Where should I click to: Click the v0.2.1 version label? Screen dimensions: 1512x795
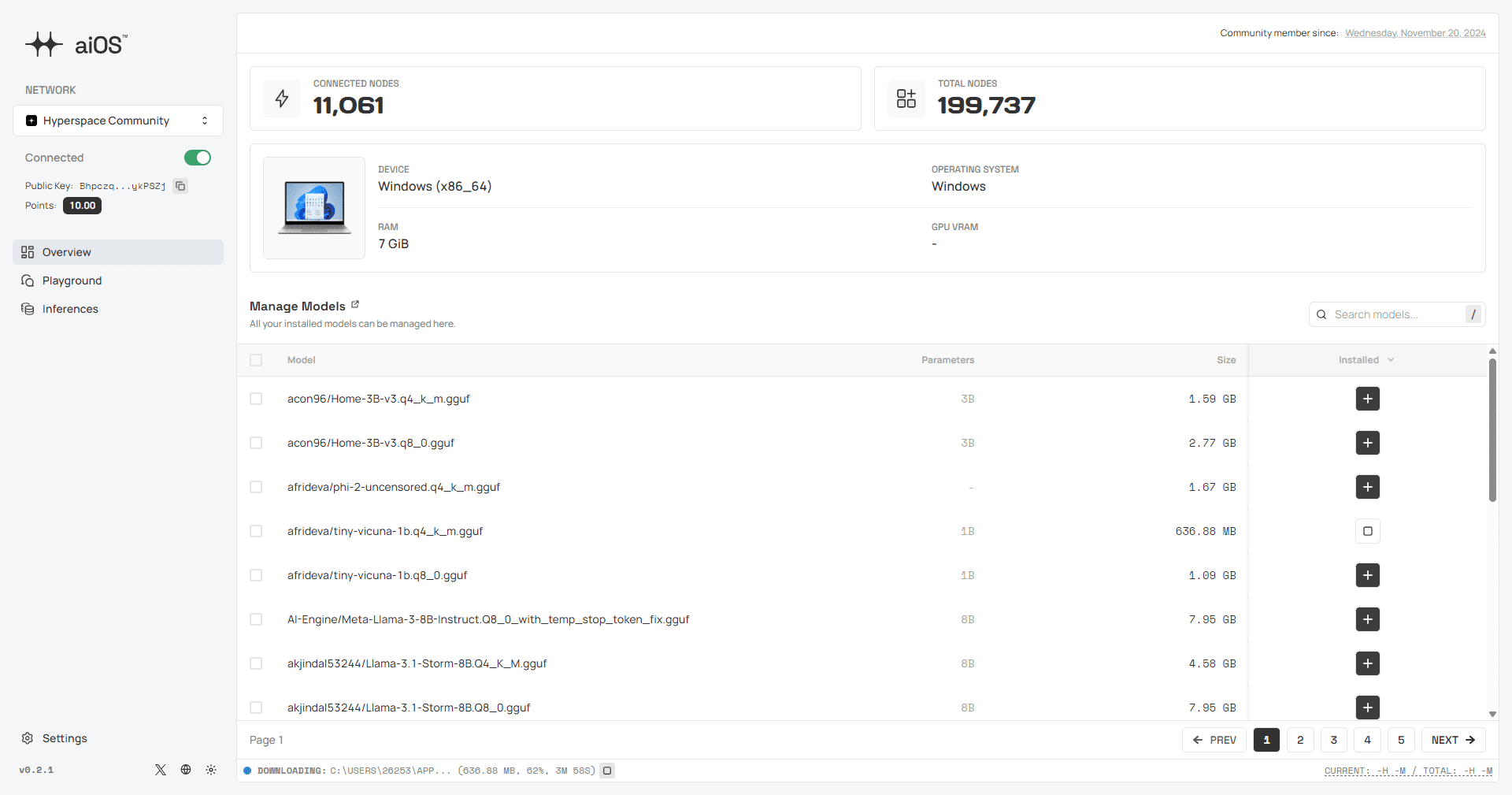36,770
